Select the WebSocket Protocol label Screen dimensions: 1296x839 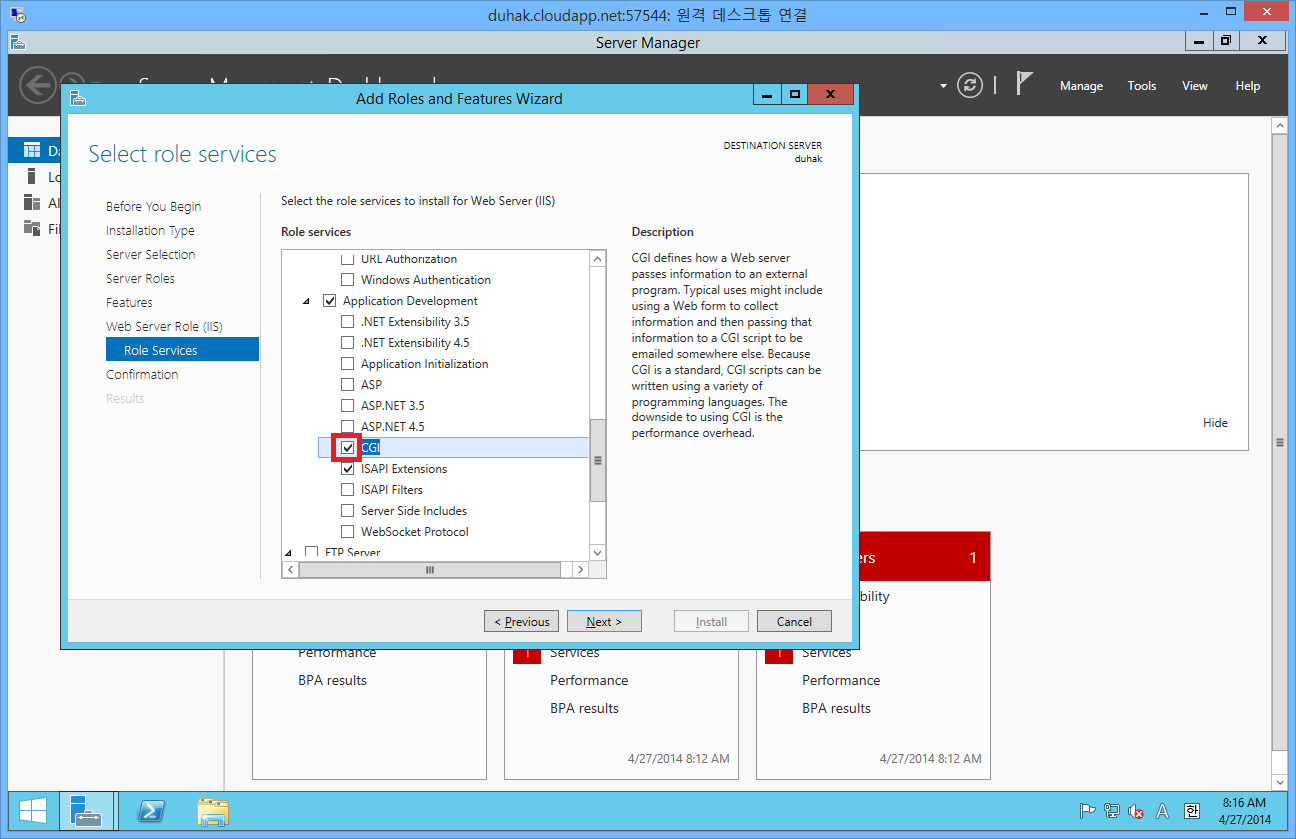click(x=415, y=532)
